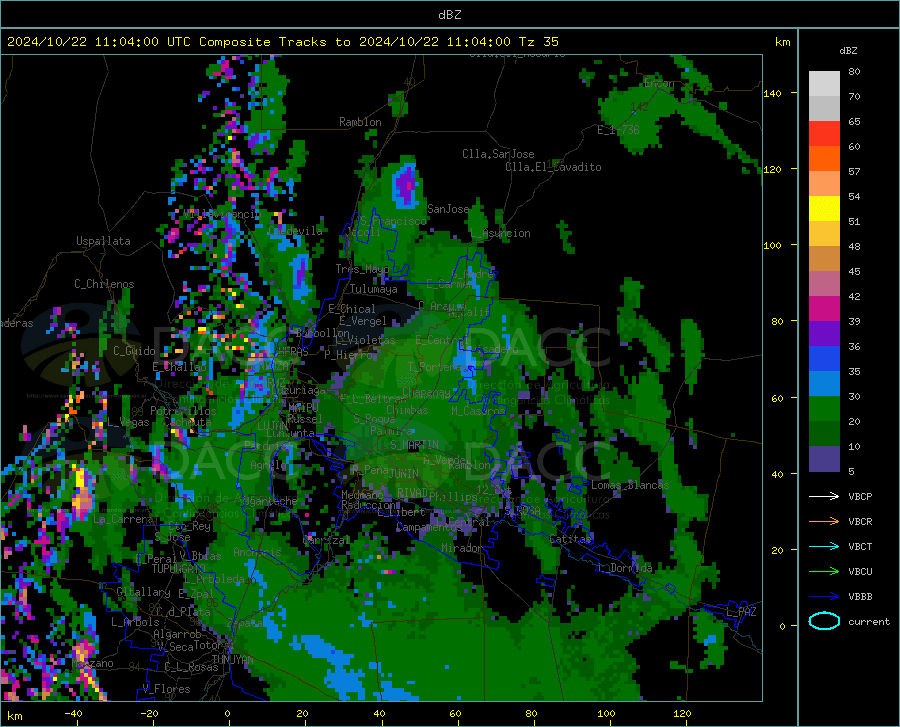Click the 'Gltallary' map label

pyautogui.click(x=143, y=592)
